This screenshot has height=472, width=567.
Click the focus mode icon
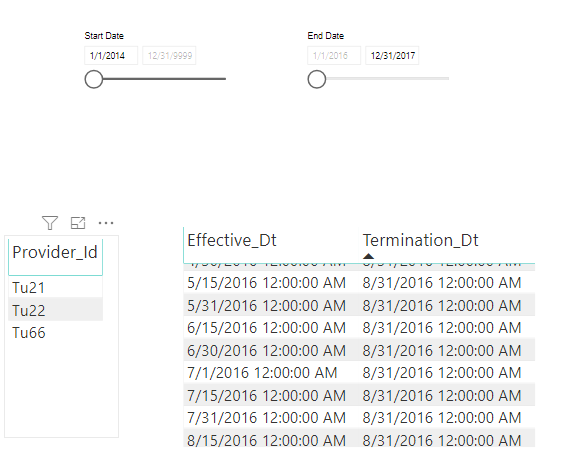(78, 223)
